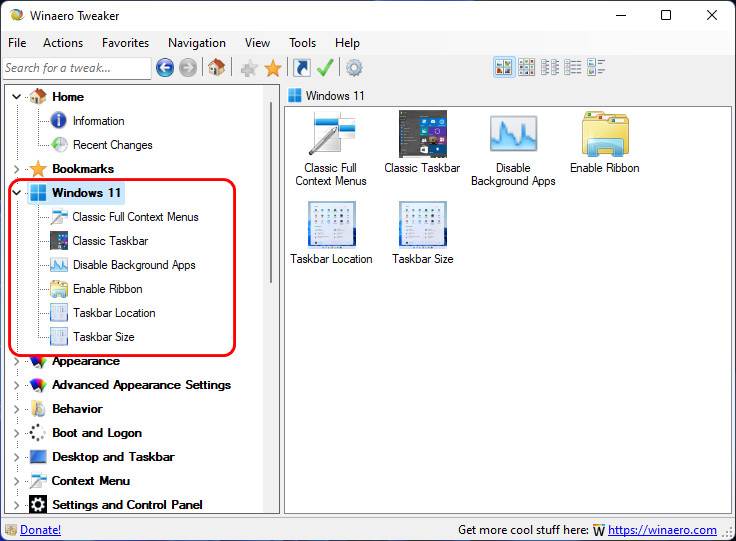Select the Context Menu category
Viewport: 736px width, 541px height.
click(91, 481)
